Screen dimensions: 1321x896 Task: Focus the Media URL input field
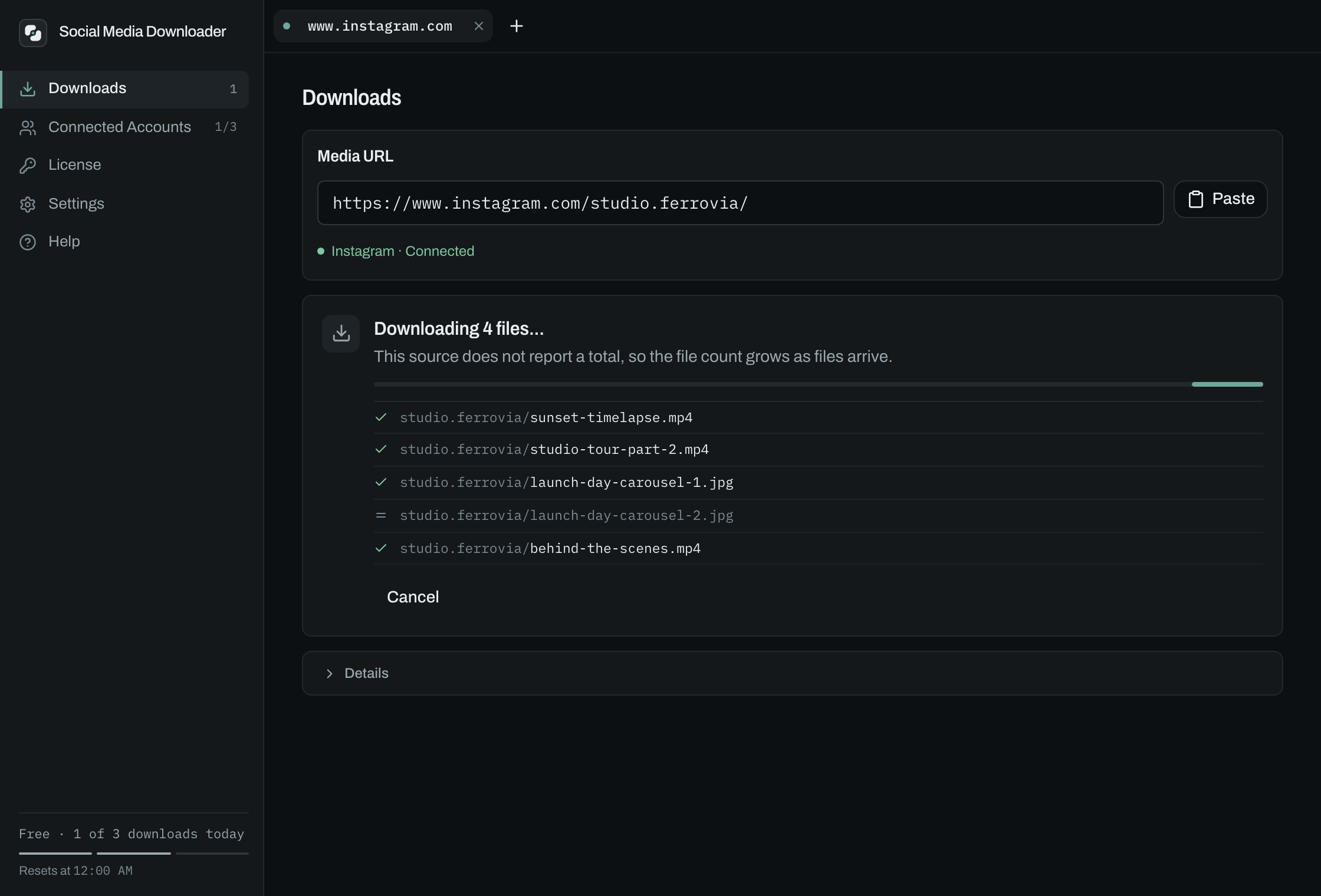pos(740,203)
